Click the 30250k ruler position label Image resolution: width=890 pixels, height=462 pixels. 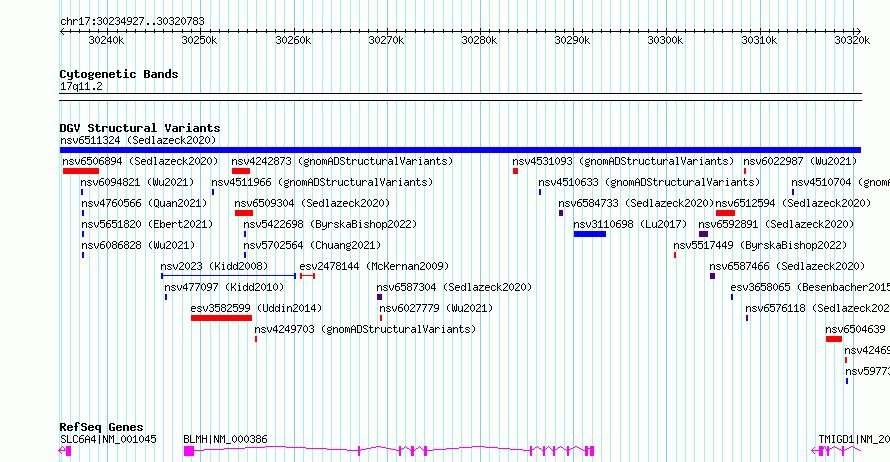pyautogui.click(x=199, y=40)
